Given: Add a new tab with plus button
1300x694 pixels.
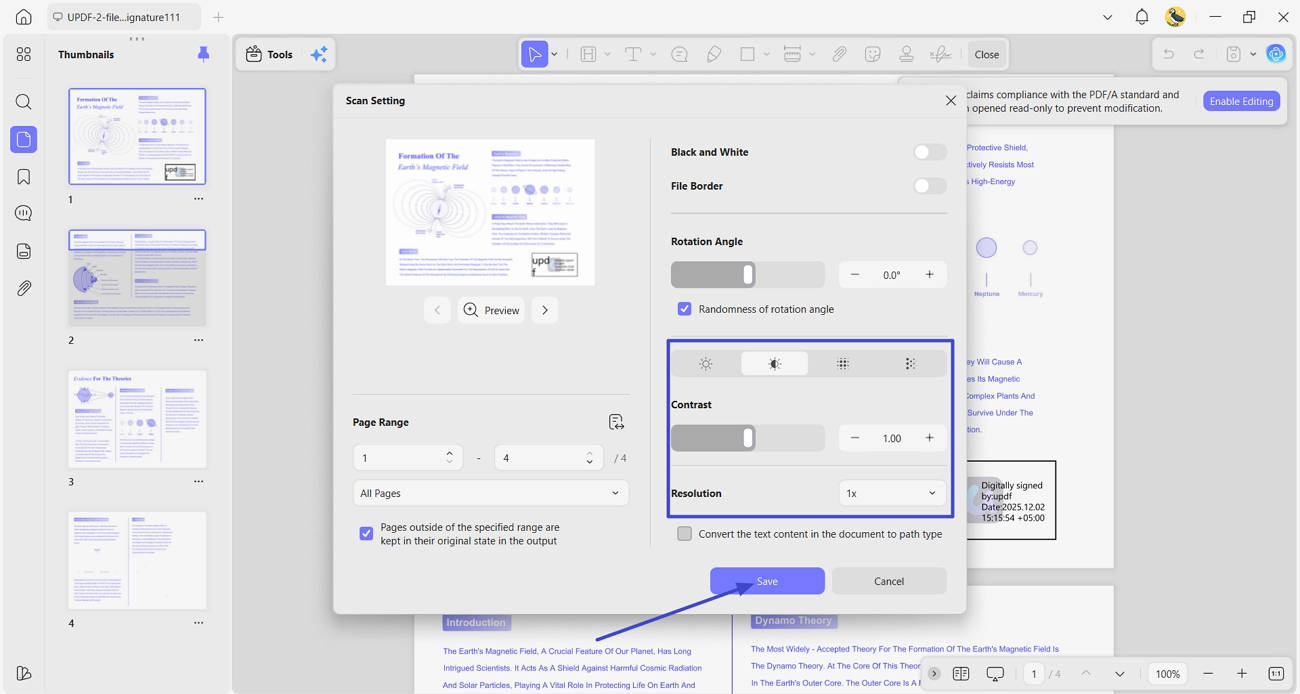Looking at the screenshot, I should click(x=218, y=17).
